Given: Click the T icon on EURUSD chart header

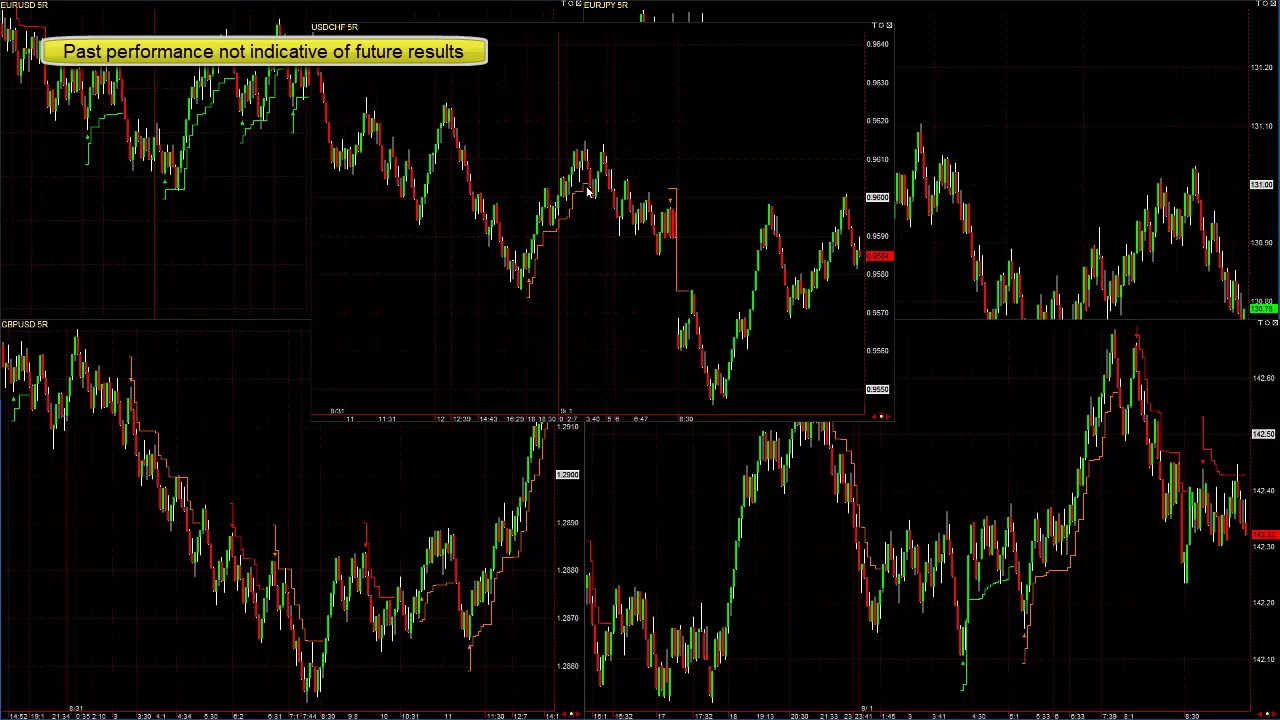Looking at the screenshot, I should (x=564, y=3).
